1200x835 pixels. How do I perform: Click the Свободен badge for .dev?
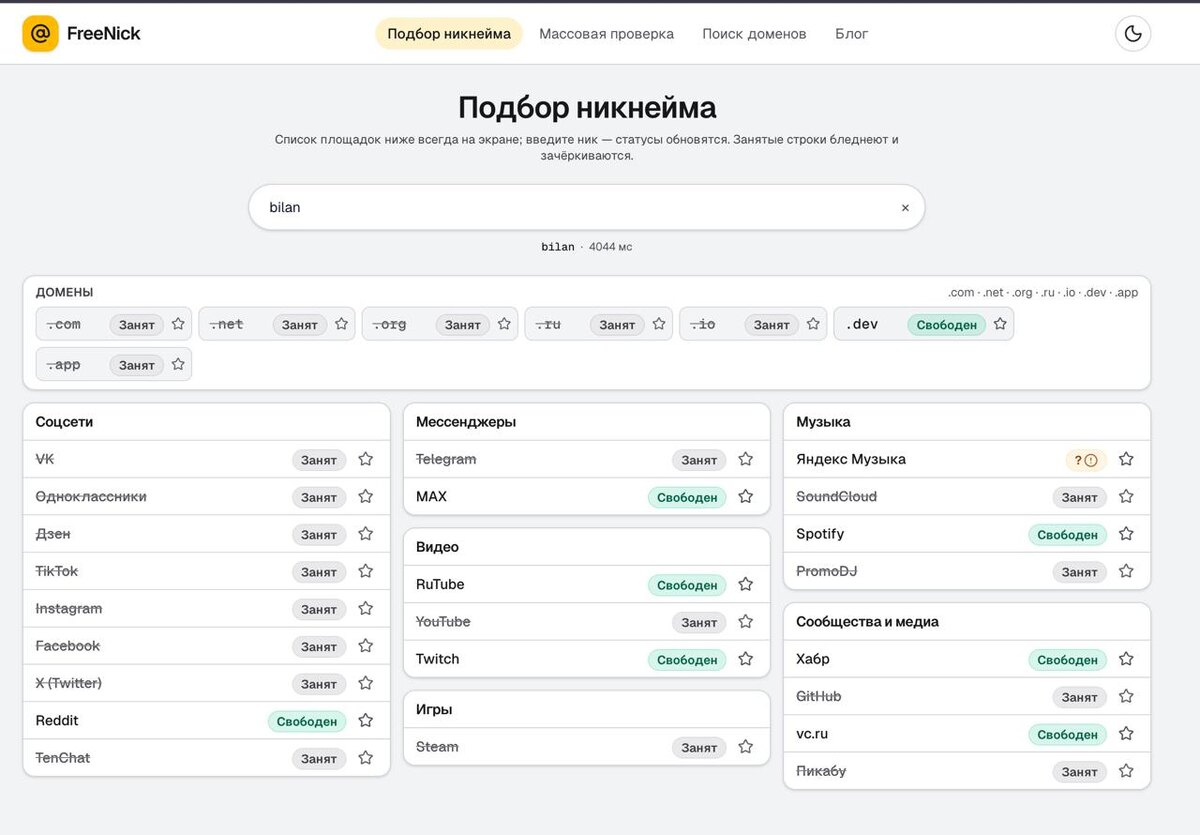[x=946, y=325]
